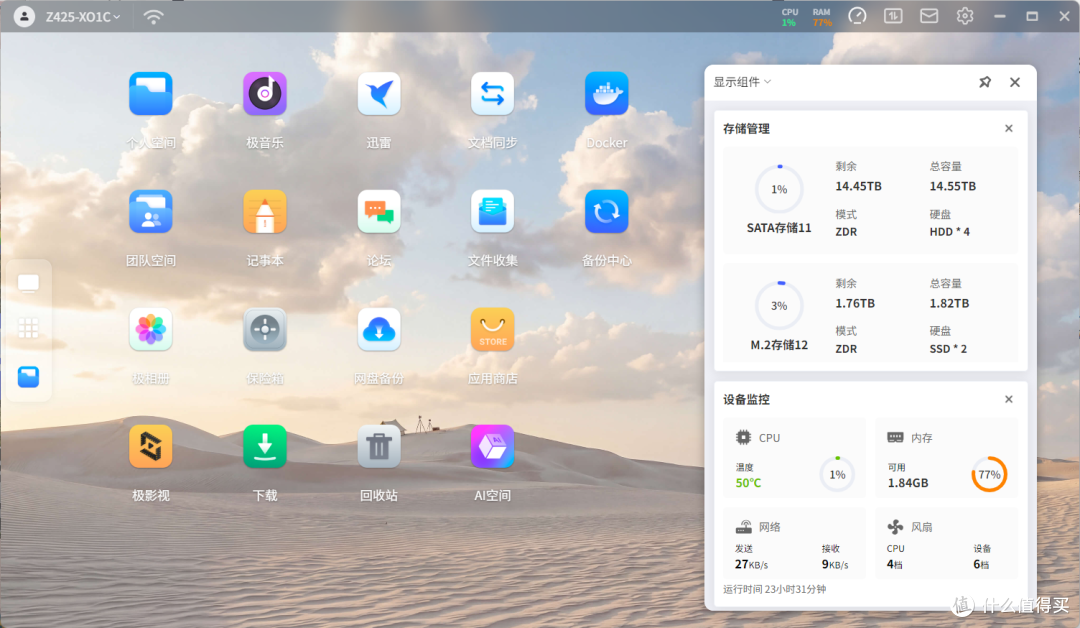1080x628 pixels.
Task: Click the user avatar icon in top bar
Action: tap(24, 17)
